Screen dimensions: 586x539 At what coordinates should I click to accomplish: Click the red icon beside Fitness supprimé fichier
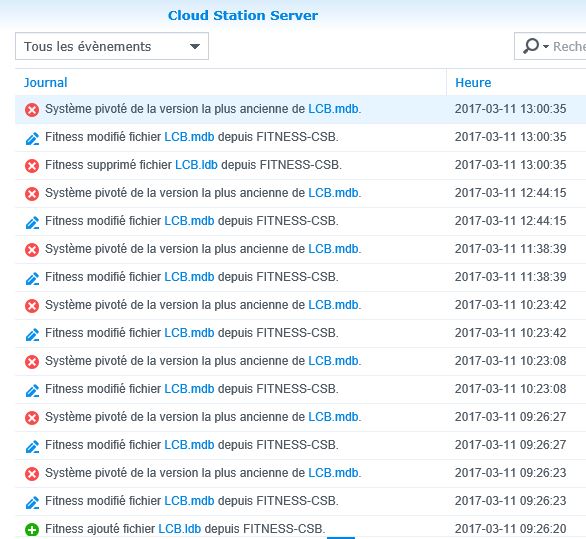32,166
